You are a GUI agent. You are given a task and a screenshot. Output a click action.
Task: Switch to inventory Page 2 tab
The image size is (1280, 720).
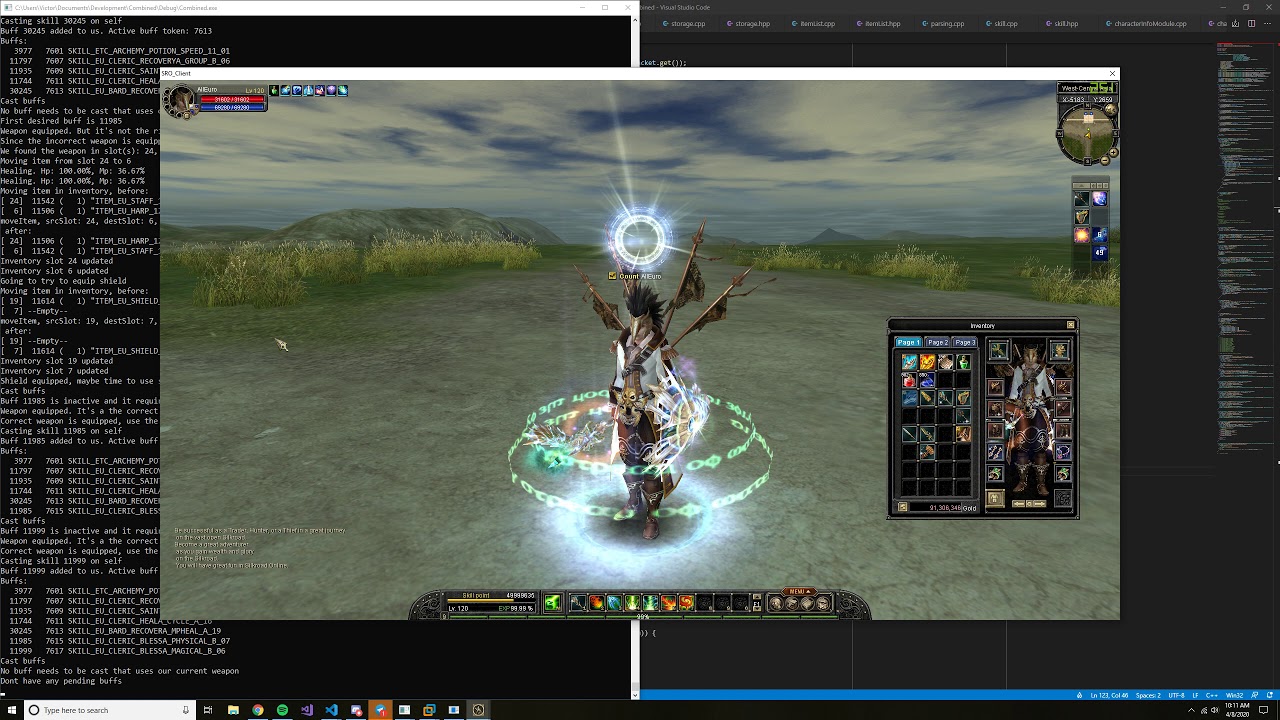point(937,343)
